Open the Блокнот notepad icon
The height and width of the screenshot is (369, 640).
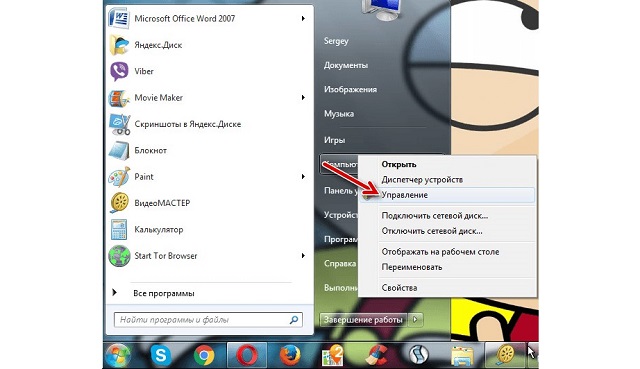pyautogui.click(x=119, y=151)
